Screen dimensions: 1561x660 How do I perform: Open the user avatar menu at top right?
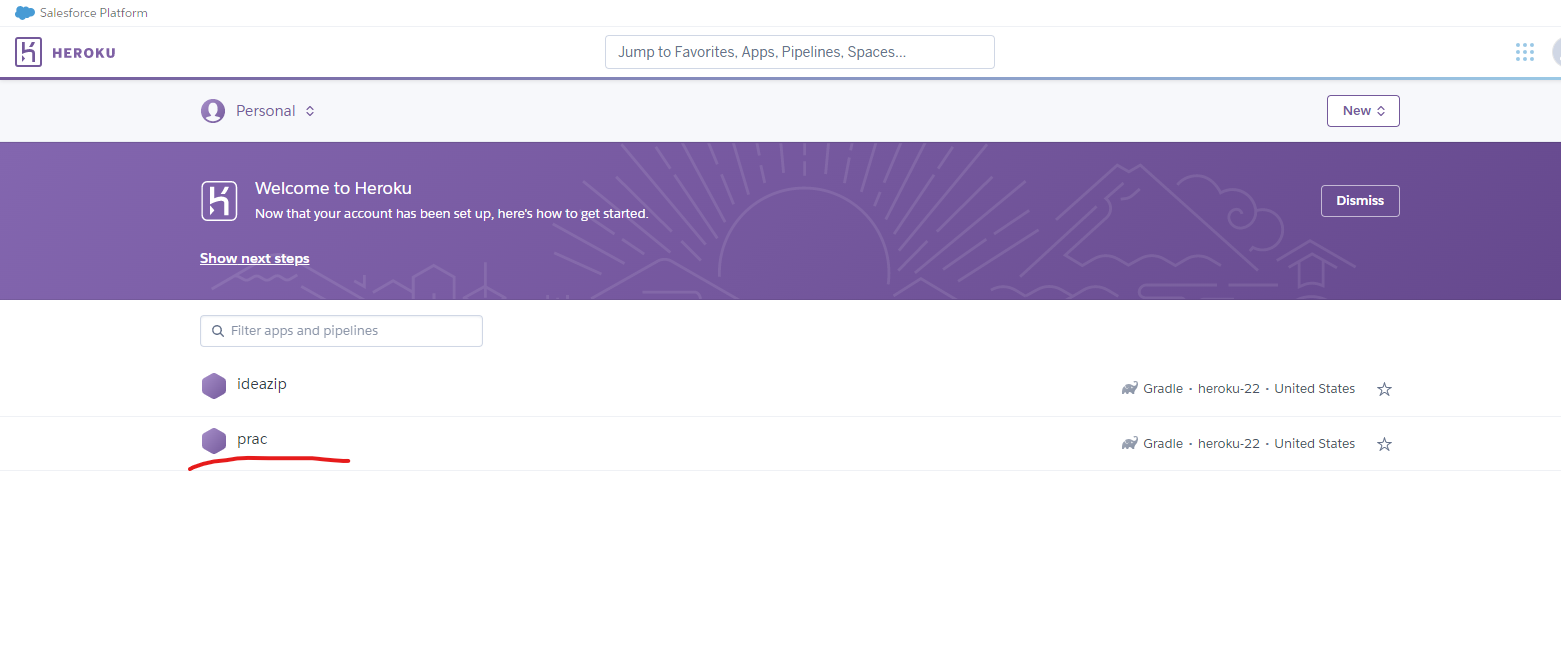tap(1556, 52)
